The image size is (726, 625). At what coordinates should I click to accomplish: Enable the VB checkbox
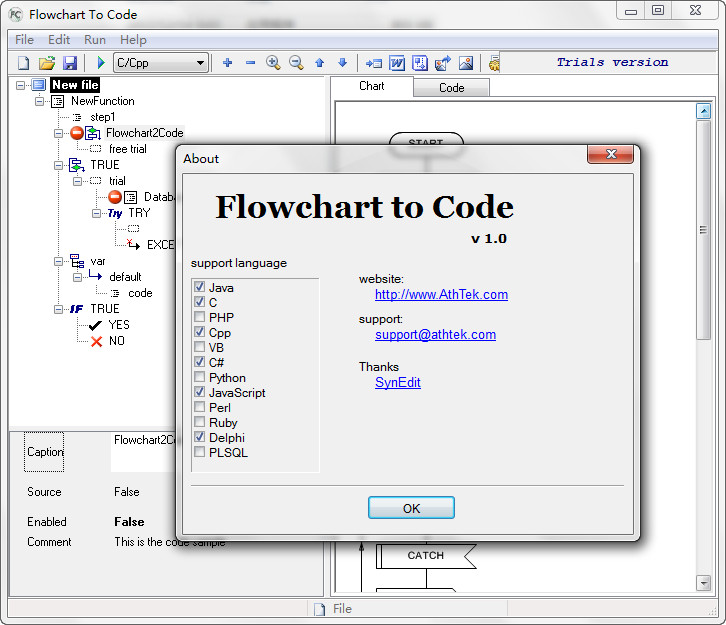pyautogui.click(x=200, y=347)
